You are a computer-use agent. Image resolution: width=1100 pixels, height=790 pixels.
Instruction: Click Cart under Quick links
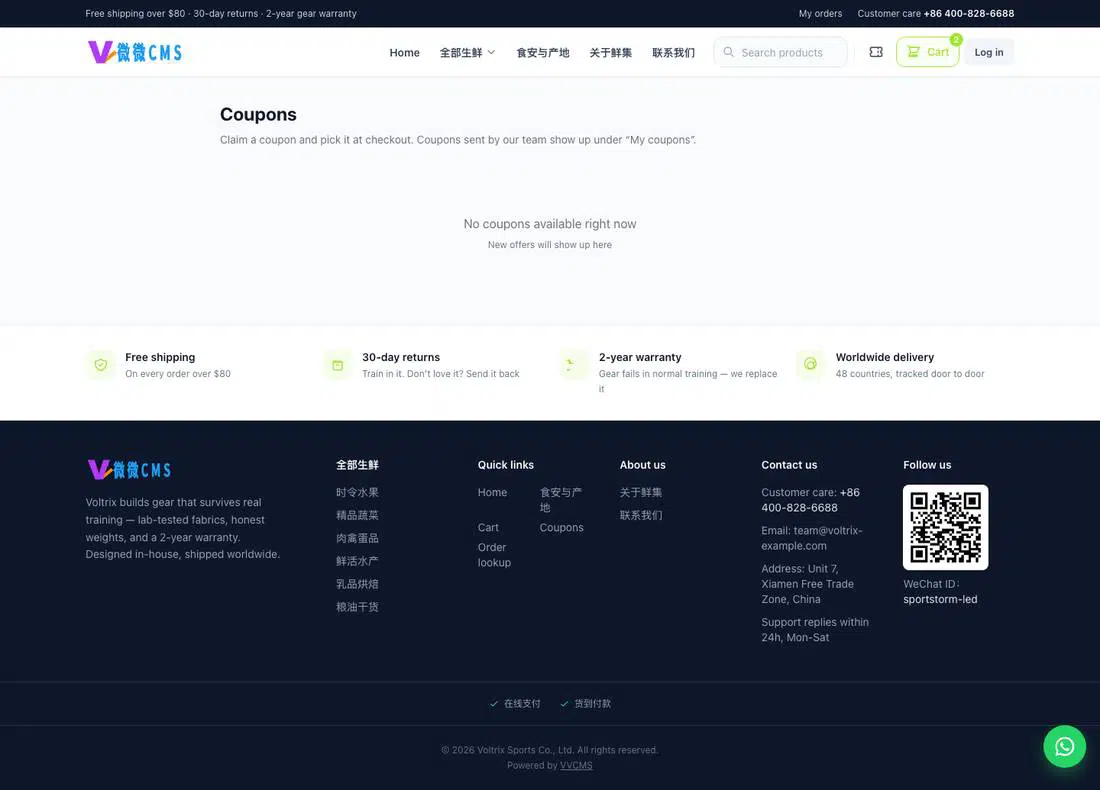coord(488,528)
